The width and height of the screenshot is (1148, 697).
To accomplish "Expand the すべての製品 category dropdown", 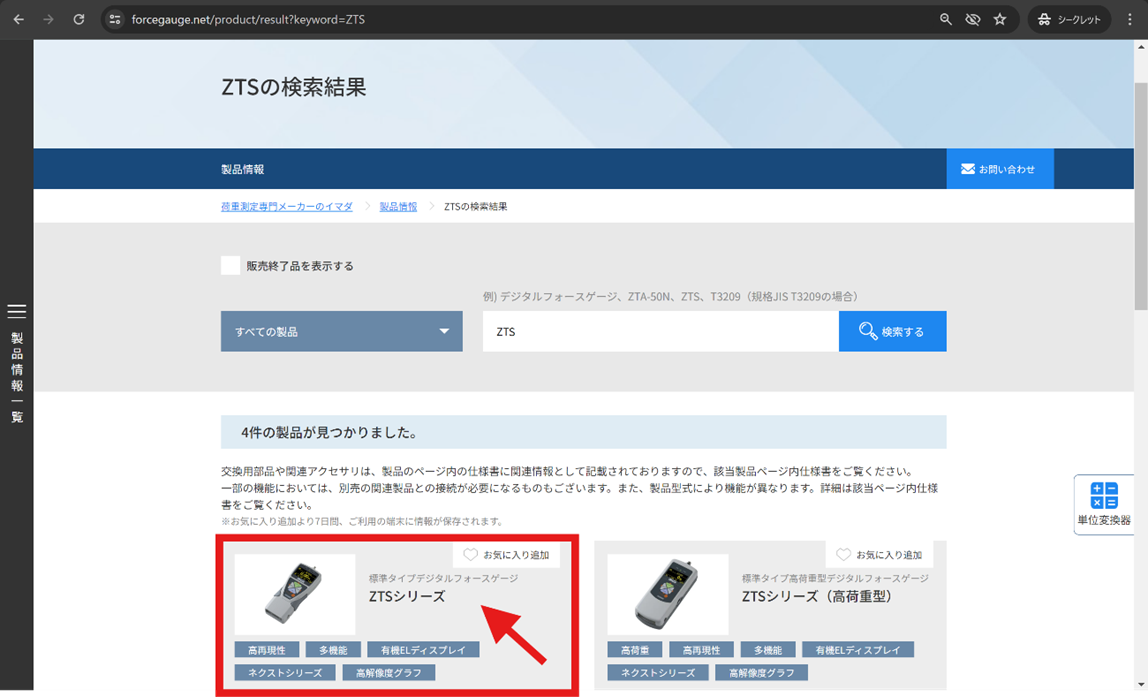I will point(341,331).
